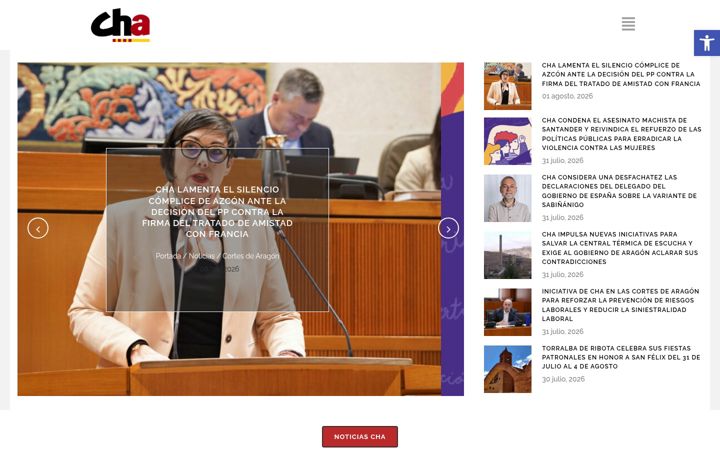Image resolution: width=720 pixels, height=450 pixels.
Task: Go to next slide arrow
Action: pos(448,228)
